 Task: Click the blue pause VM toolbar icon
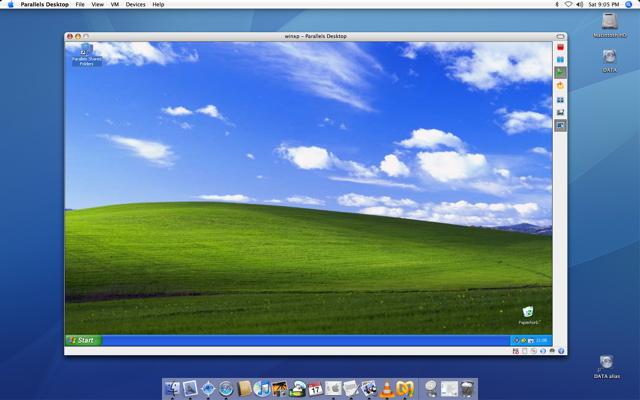pyautogui.click(x=560, y=60)
